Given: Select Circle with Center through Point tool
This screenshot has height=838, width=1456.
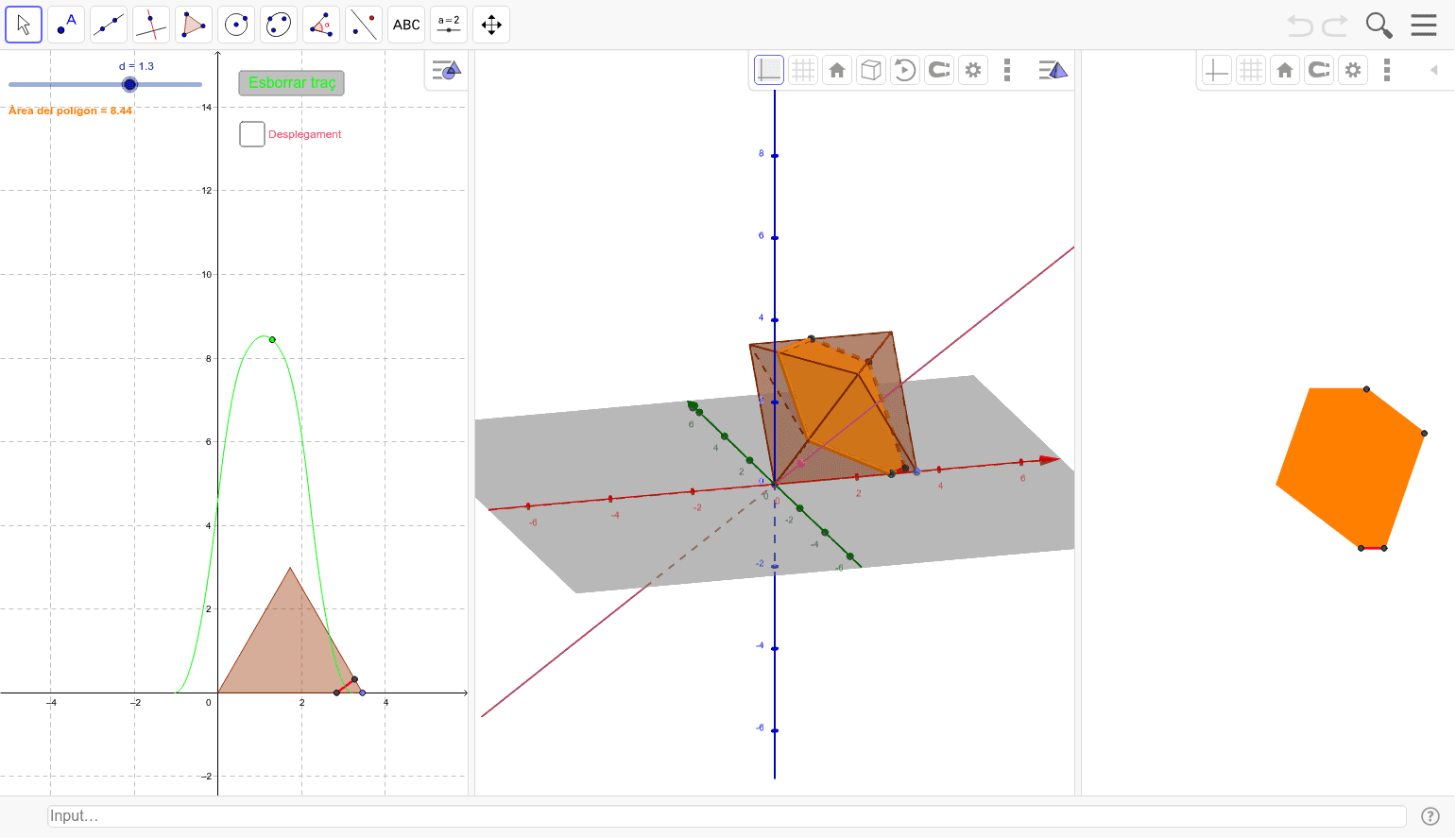Looking at the screenshot, I should 236,25.
